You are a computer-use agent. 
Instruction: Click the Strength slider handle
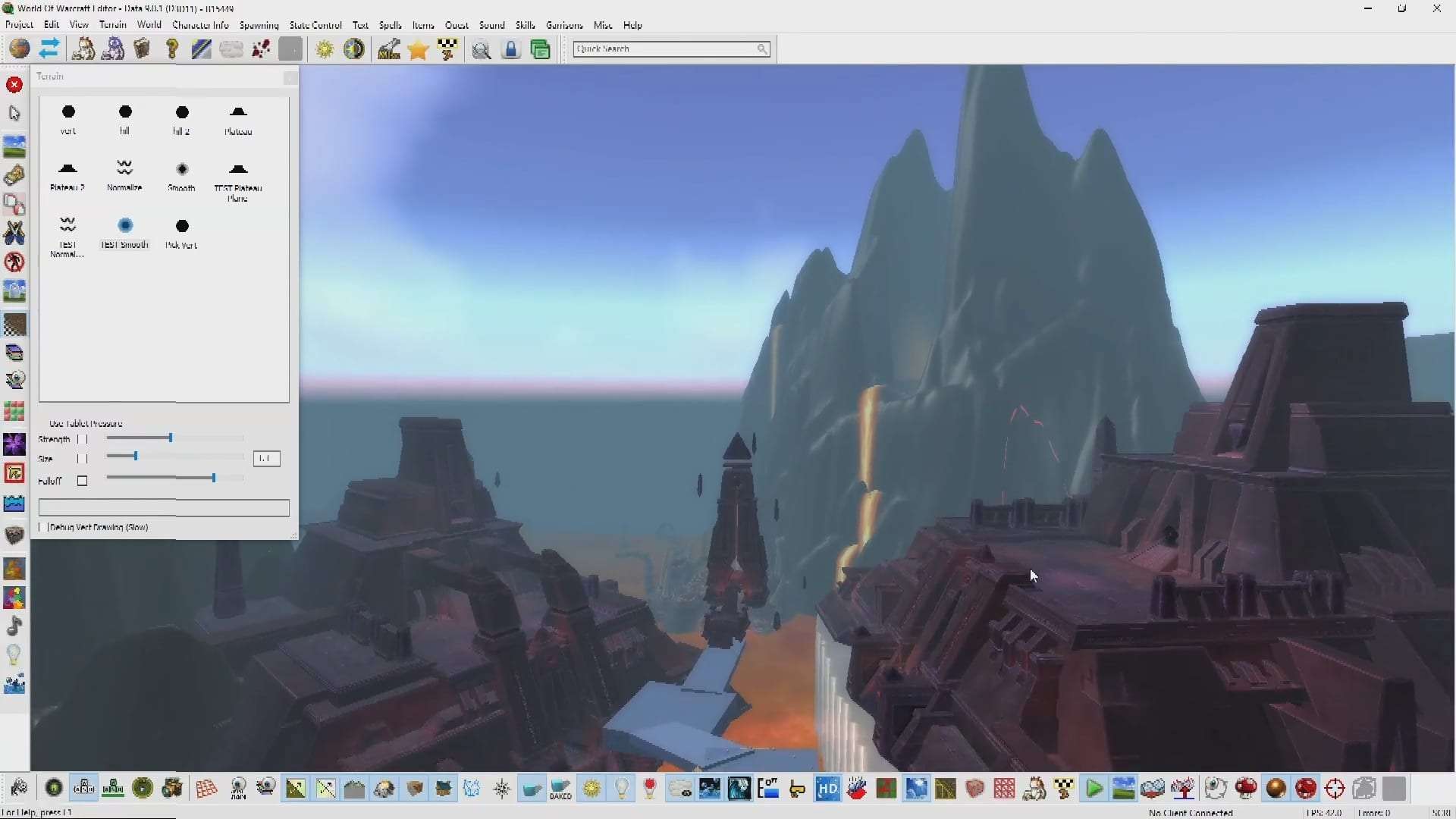pos(171,438)
